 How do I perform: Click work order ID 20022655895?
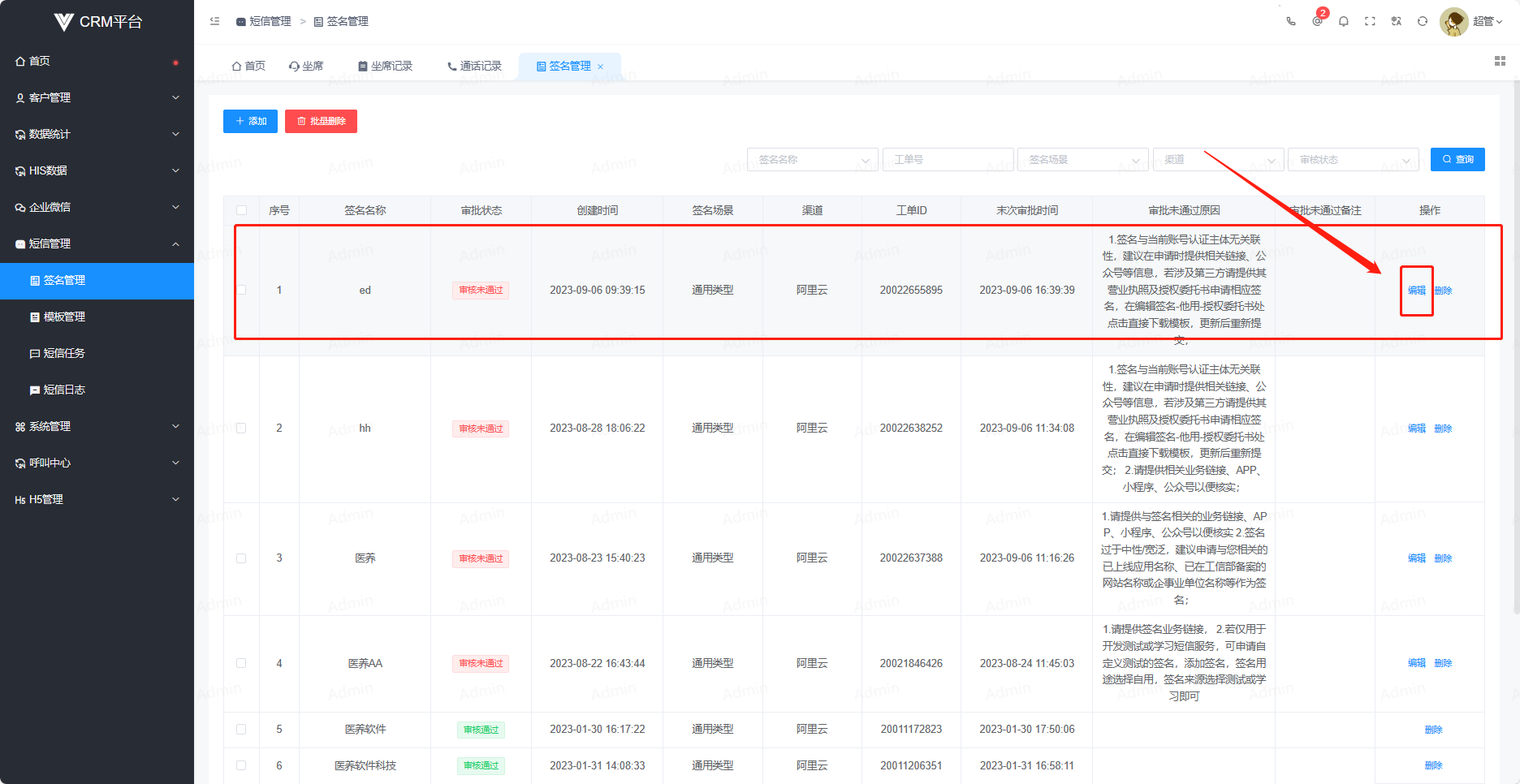911,290
